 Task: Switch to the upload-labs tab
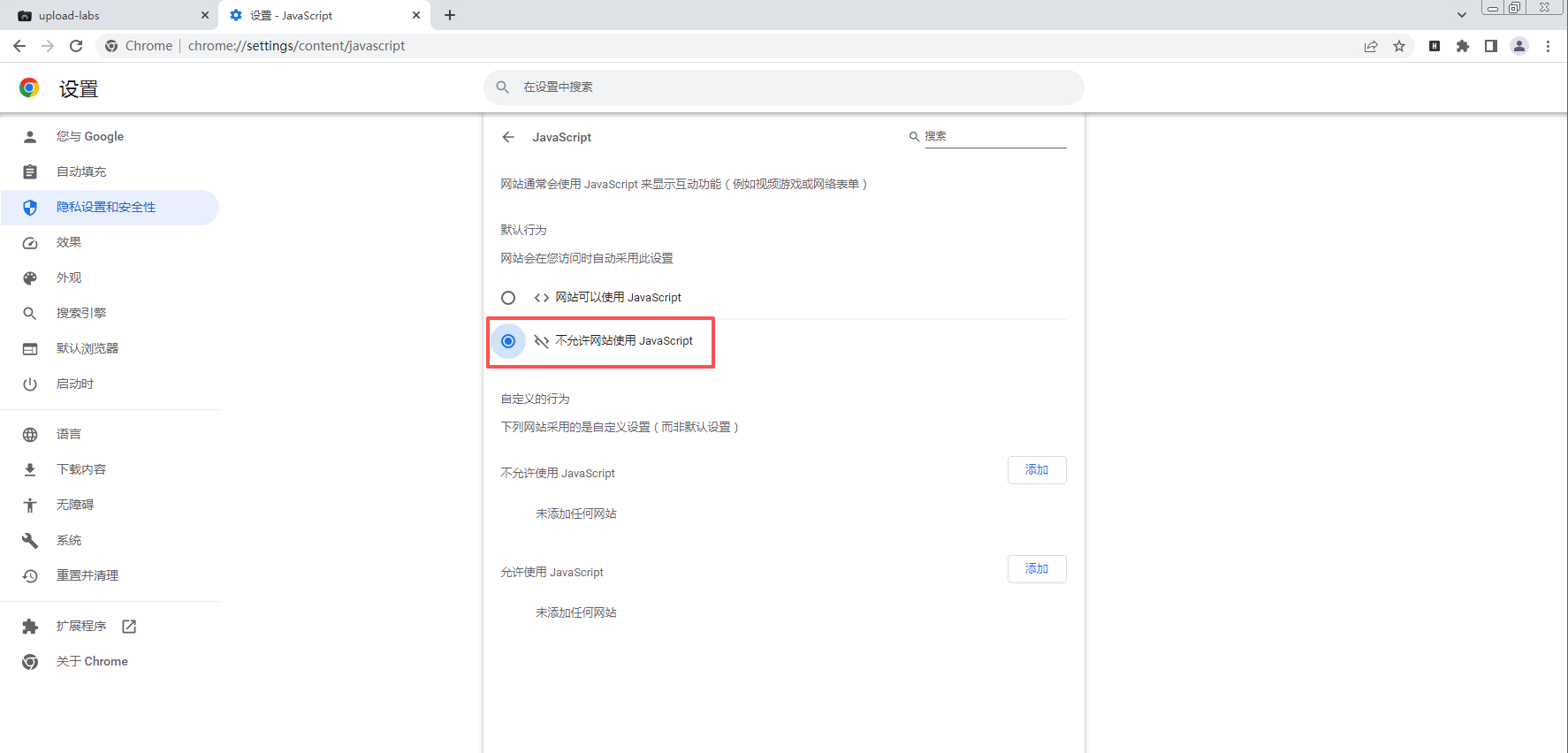click(106, 15)
